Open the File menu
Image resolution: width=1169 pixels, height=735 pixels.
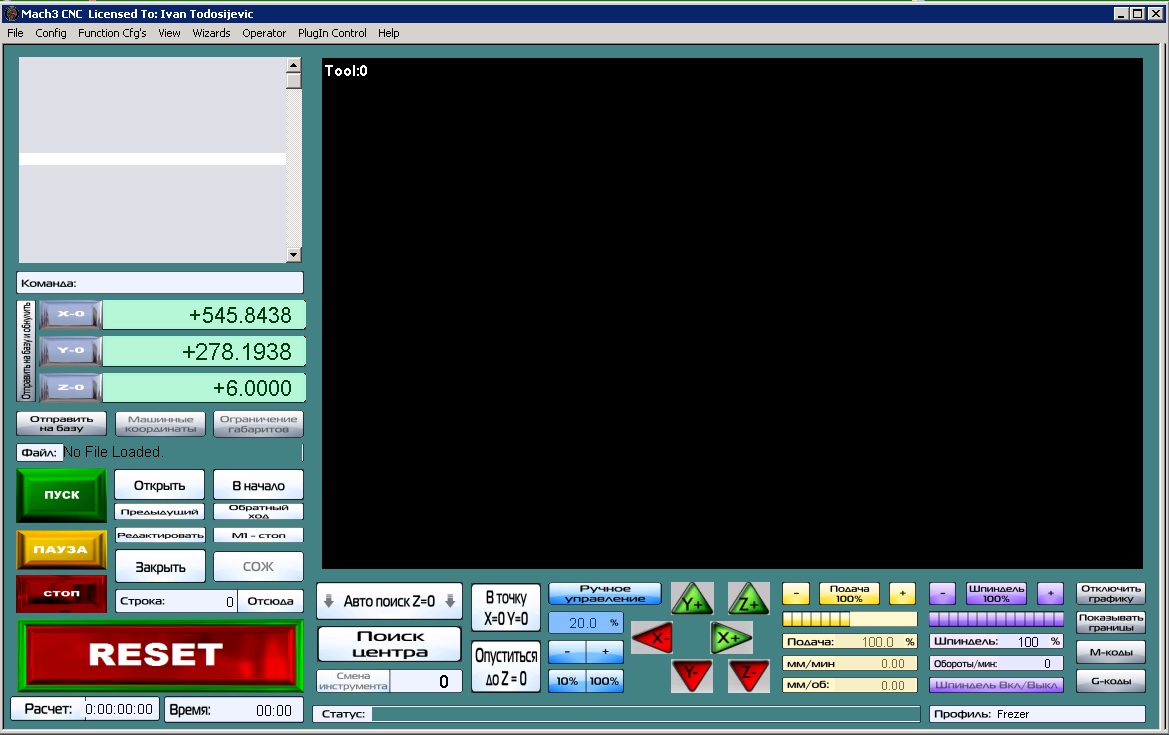click(15, 33)
